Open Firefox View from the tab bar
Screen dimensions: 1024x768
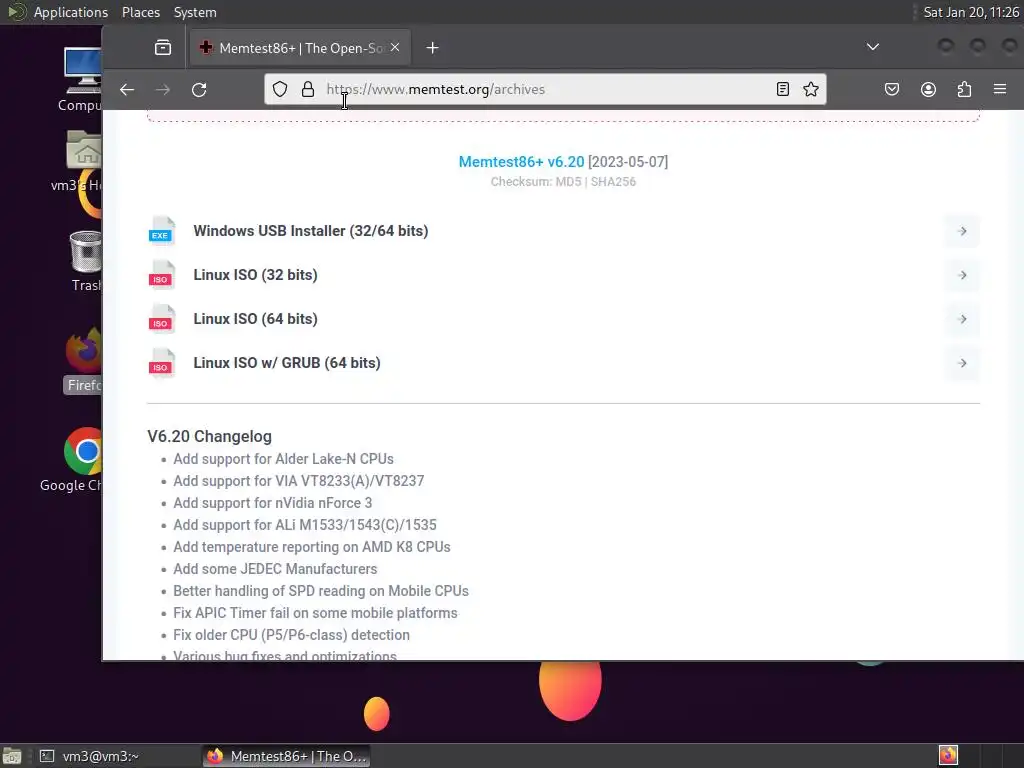163,48
